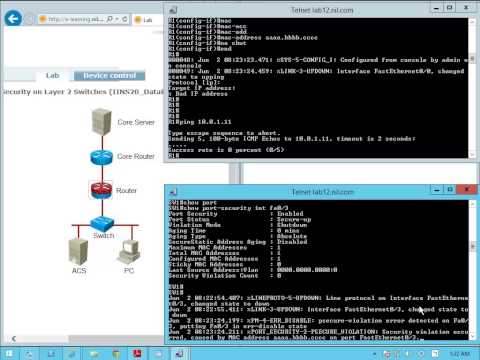The image size is (480, 360).
Task: Open system menu icon of bottom Telnet window
Action: tap(173, 192)
